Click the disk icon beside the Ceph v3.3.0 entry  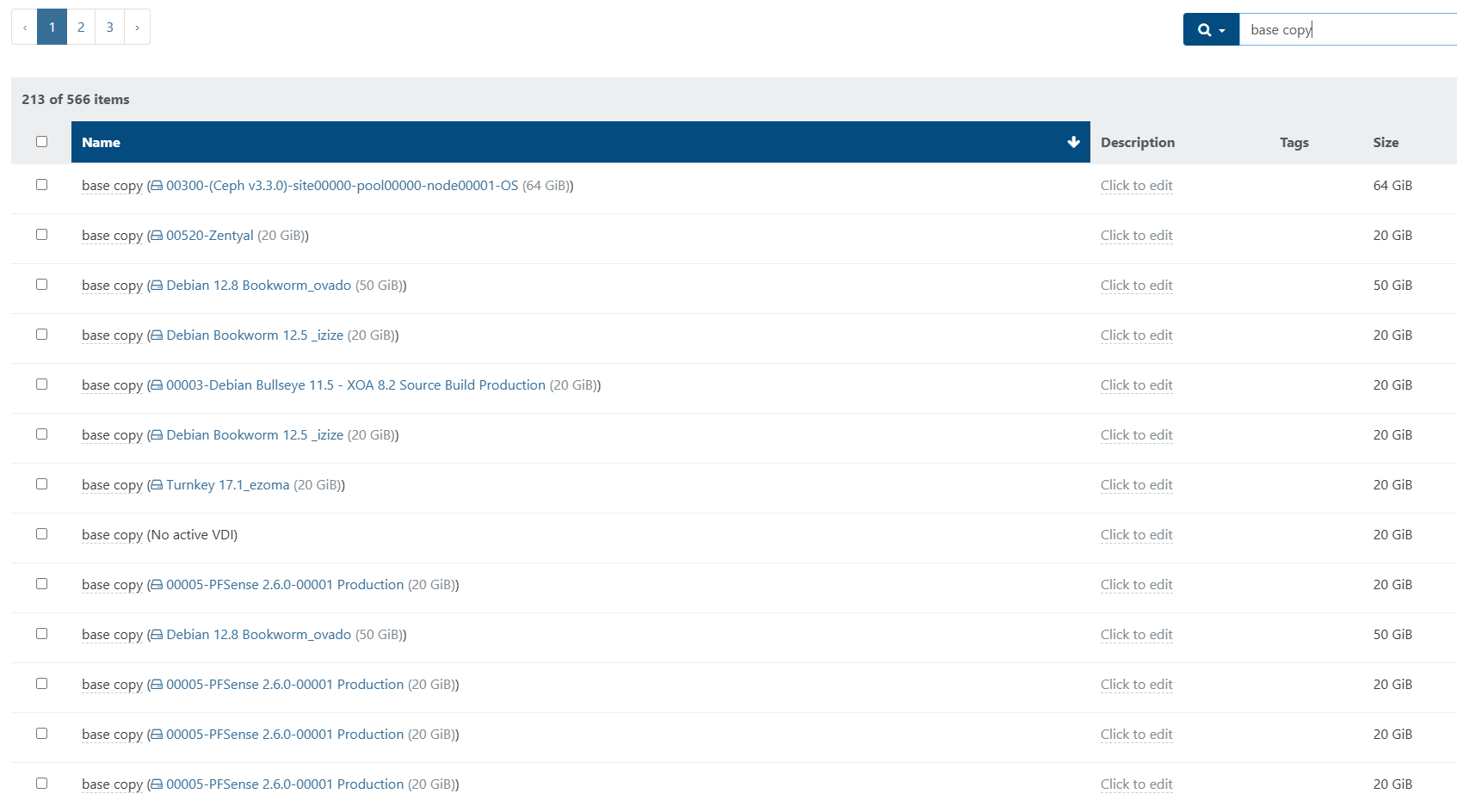(157, 186)
